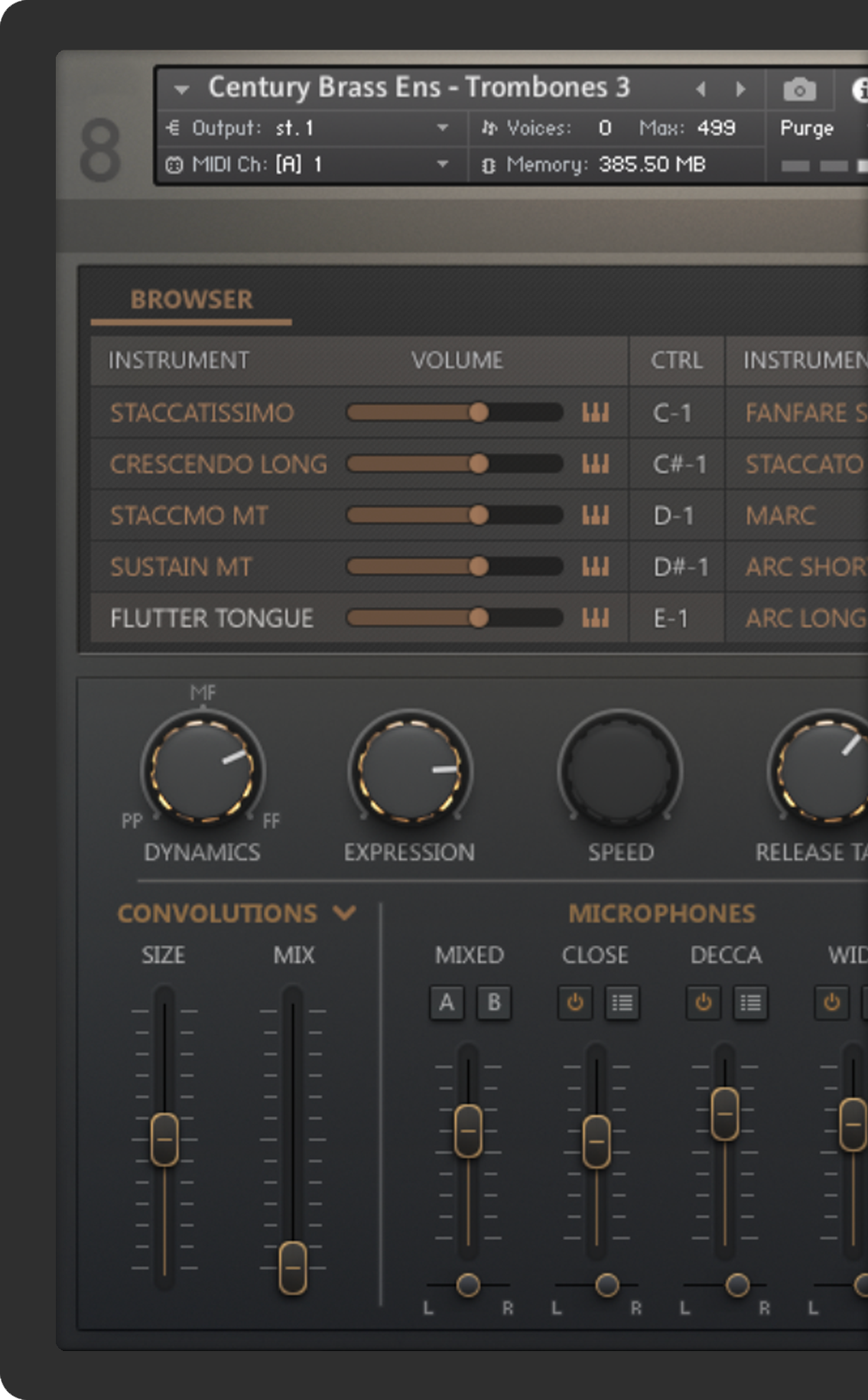Open Close microphone routing list icon
The image size is (868, 1400).
[x=622, y=1002]
